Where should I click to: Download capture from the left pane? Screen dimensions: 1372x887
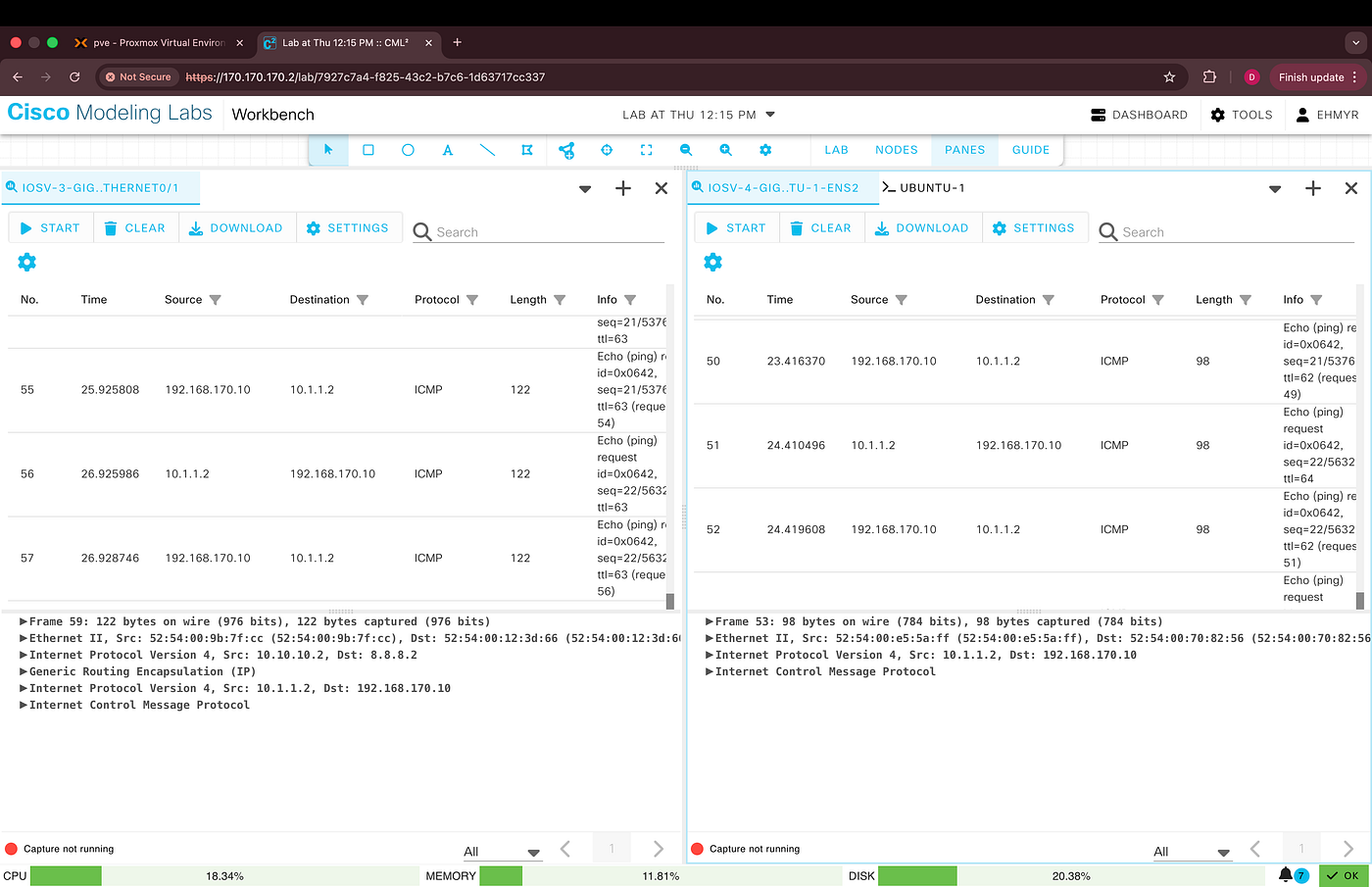point(235,227)
